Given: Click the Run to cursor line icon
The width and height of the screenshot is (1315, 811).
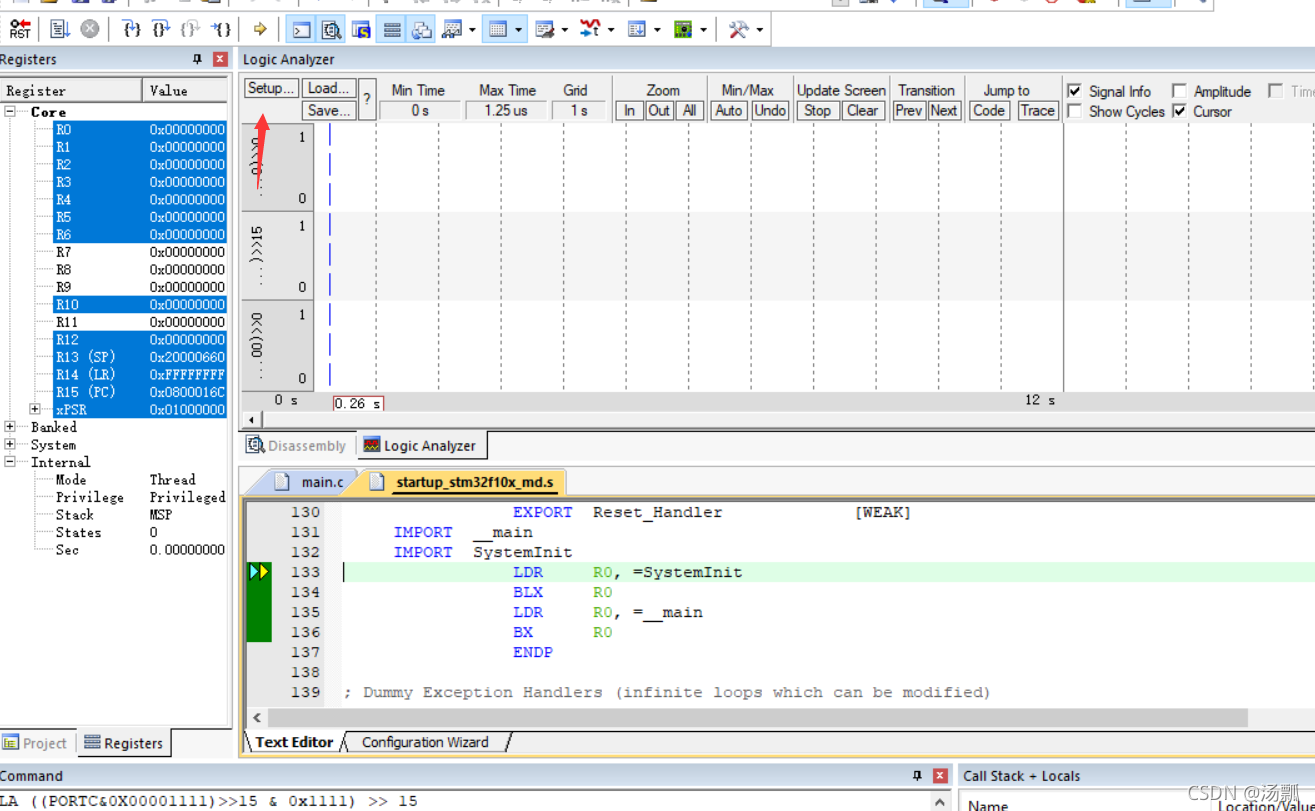Looking at the screenshot, I should 221,29.
